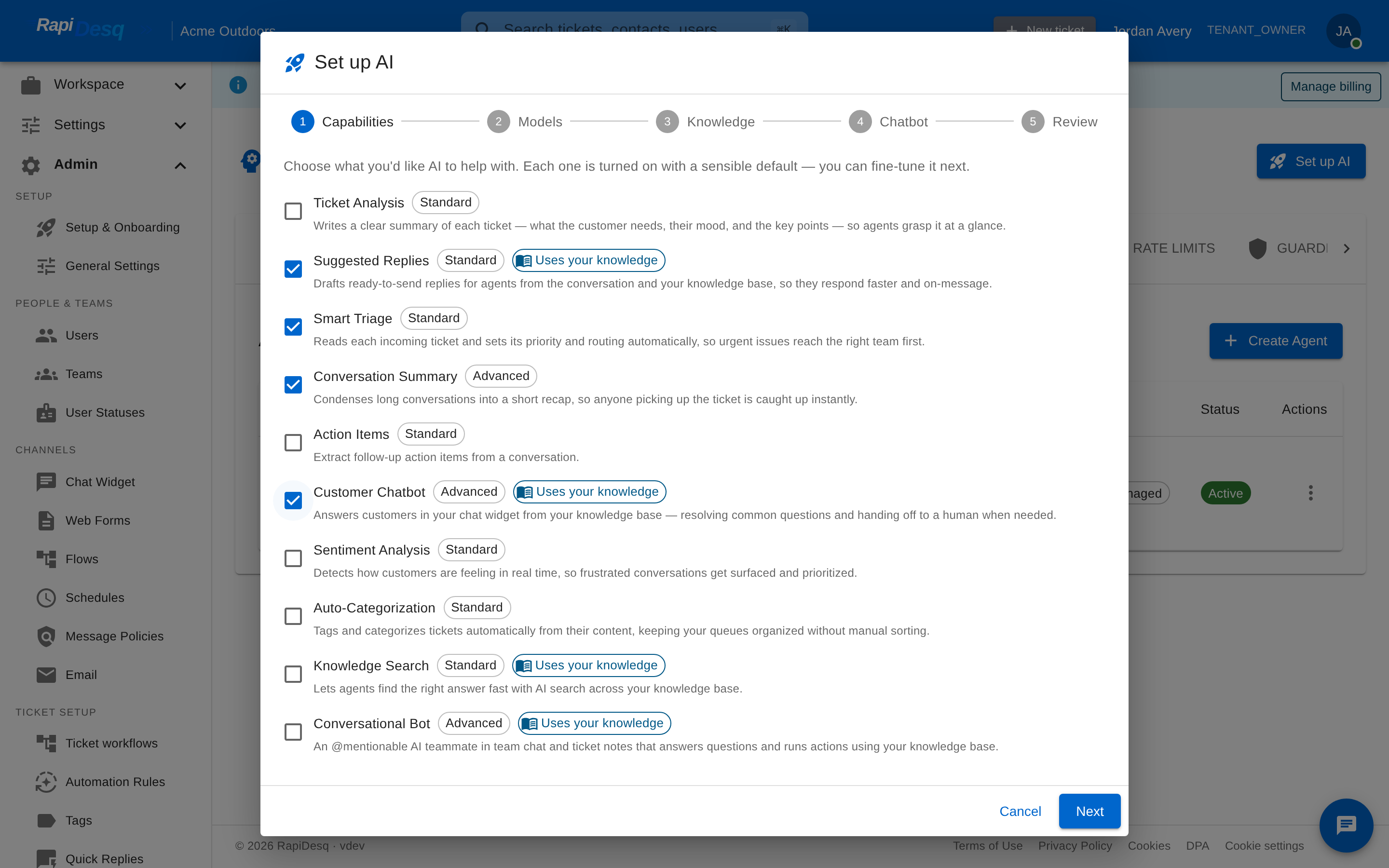Expand the Workspace section chevron
Image resolution: width=1389 pixels, height=868 pixels.
tap(180, 85)
